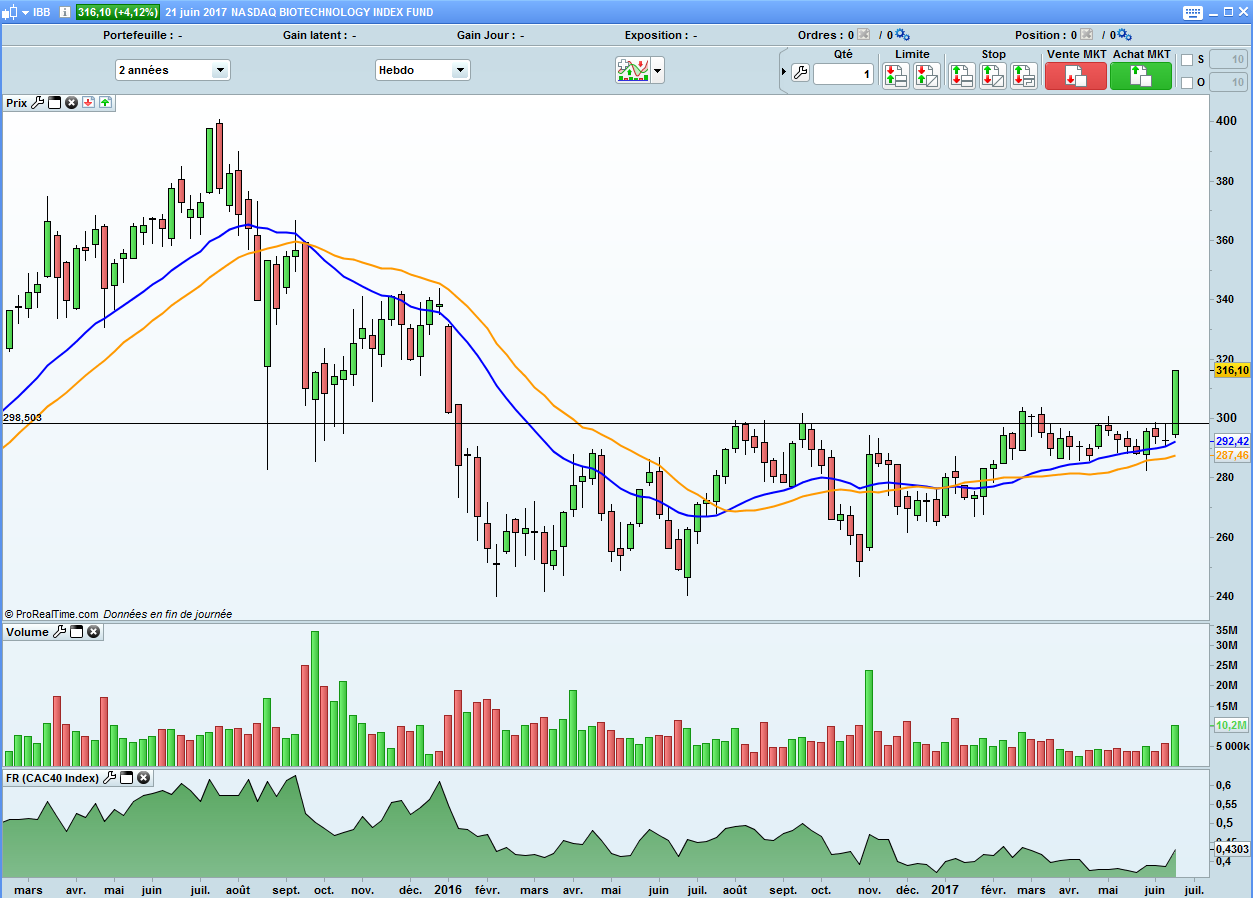Click the first Limite order icon
This screenshot has width=1253, height=898.
pyautogui.click(x=895, y=75)
